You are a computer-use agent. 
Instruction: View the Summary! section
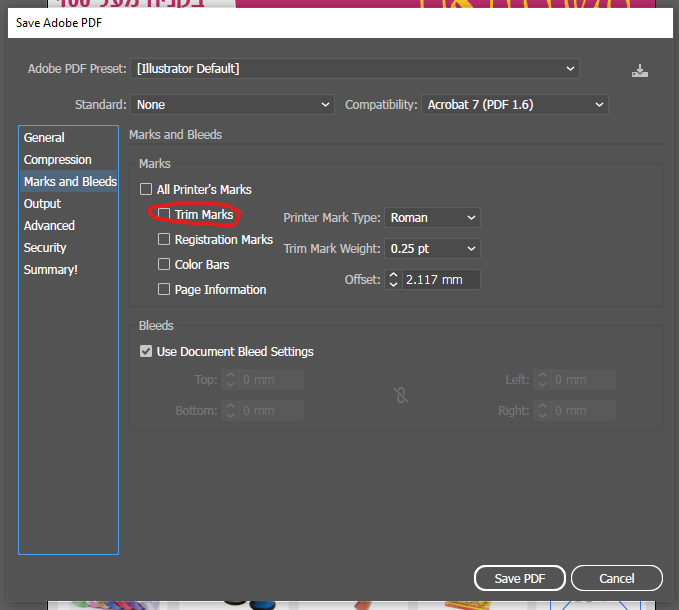pyautogui.click(x=68, y=270)
